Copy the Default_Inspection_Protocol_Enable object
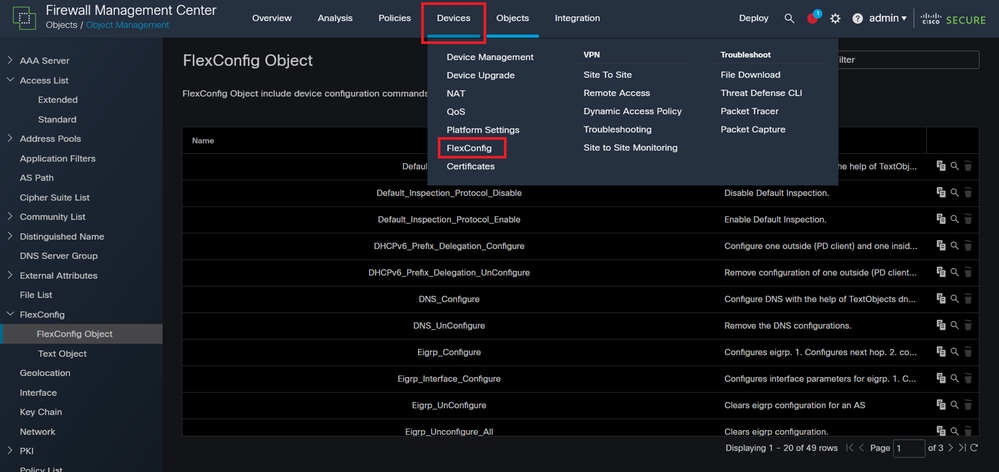 (940, 219)
